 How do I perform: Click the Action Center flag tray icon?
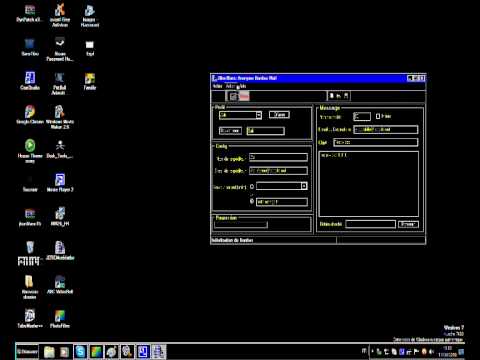416,352
